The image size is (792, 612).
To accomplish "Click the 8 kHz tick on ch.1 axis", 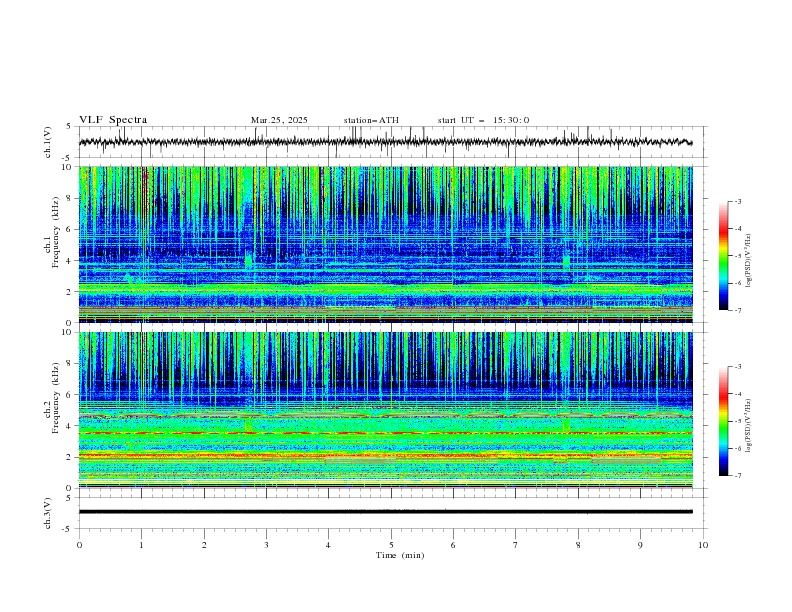I will pyautogui.click(x=70, y=198).
